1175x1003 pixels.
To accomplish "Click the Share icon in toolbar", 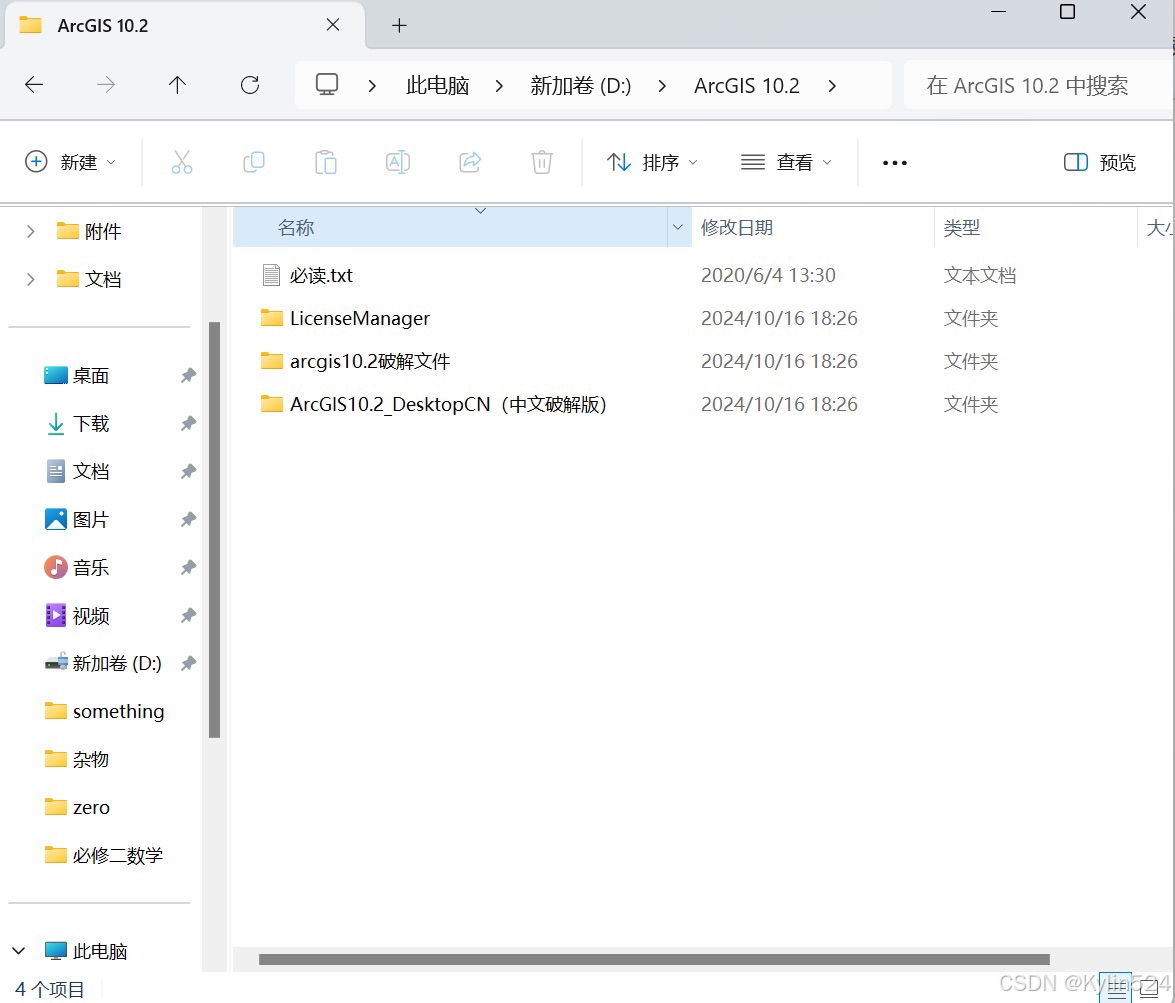I will pos(470,162).
